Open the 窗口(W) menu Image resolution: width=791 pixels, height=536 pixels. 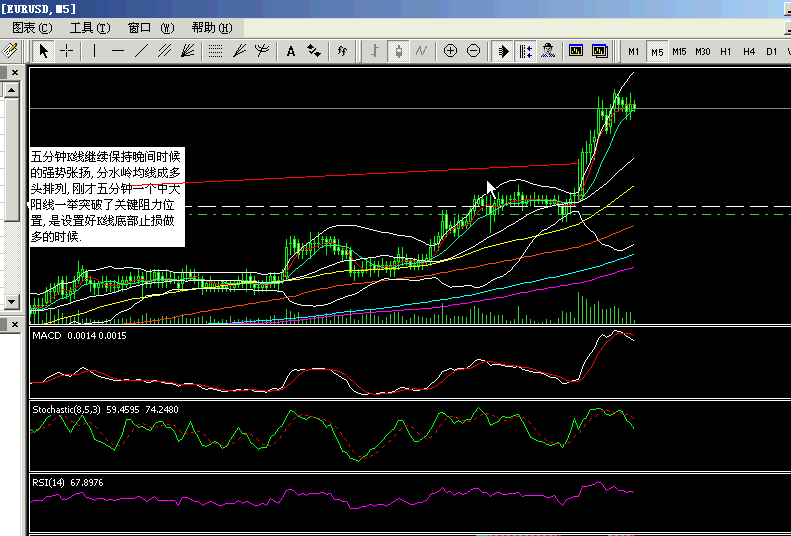point(151,28)
